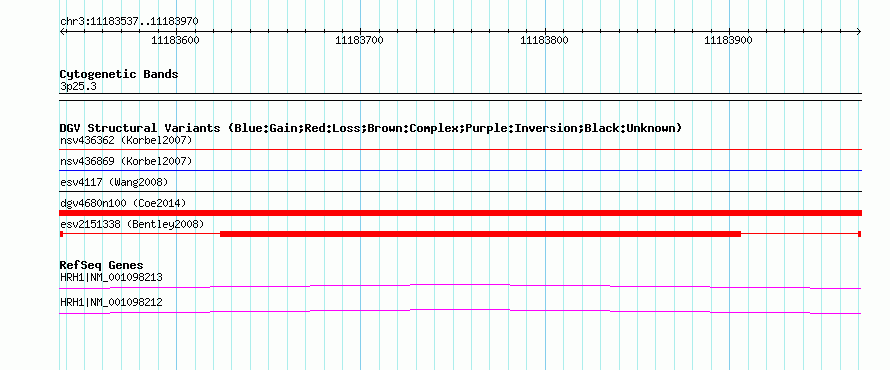Click the thin red nsv436362 loss line
The height and width of the screenshot is (370, 890).
tap(460, 149)
